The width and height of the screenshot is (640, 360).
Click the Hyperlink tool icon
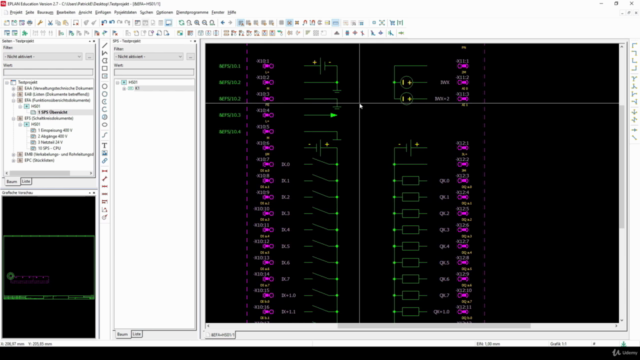105,161
